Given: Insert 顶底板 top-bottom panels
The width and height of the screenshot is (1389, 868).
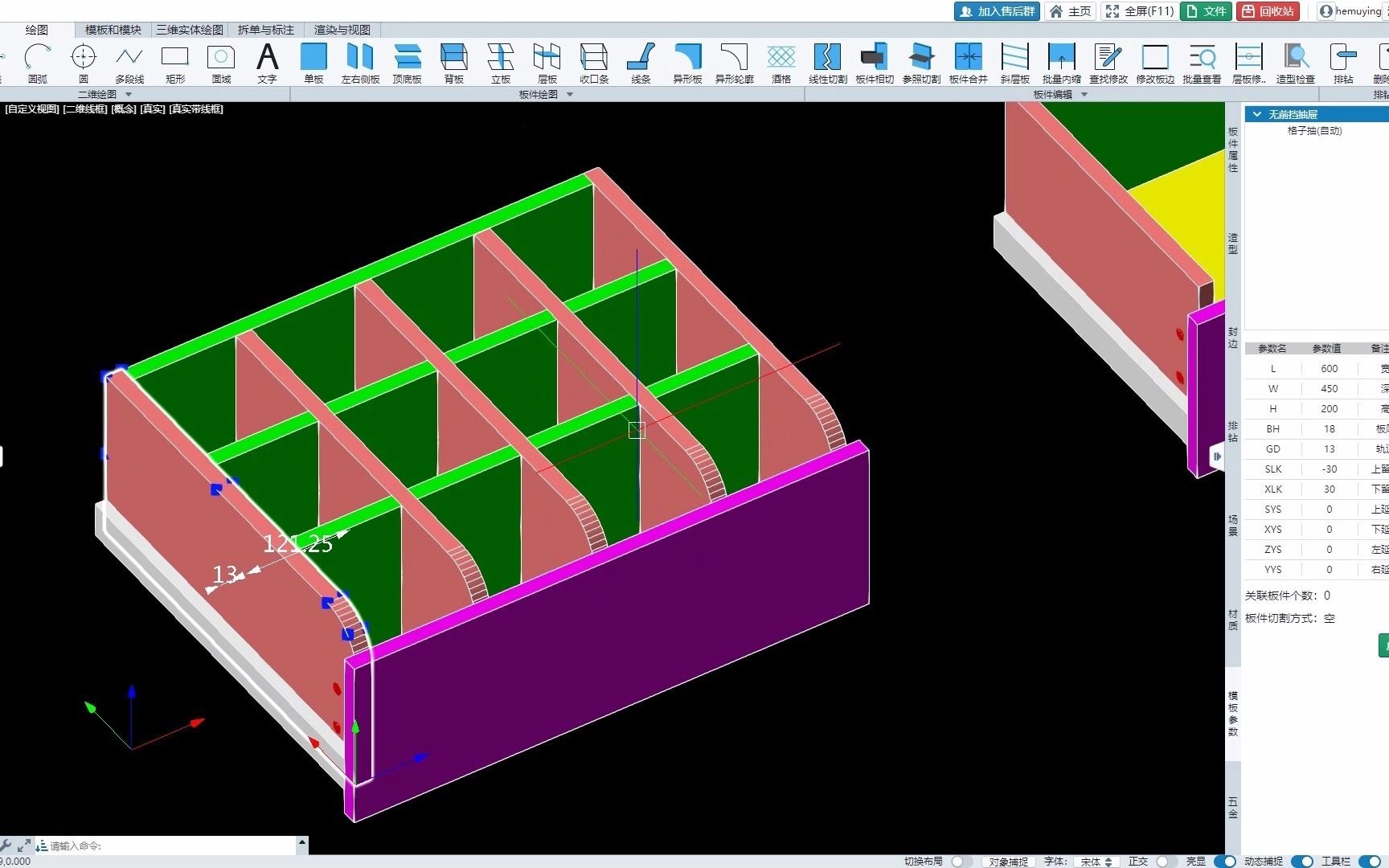Looking at the screenshot, I should [x=408, y=63].
